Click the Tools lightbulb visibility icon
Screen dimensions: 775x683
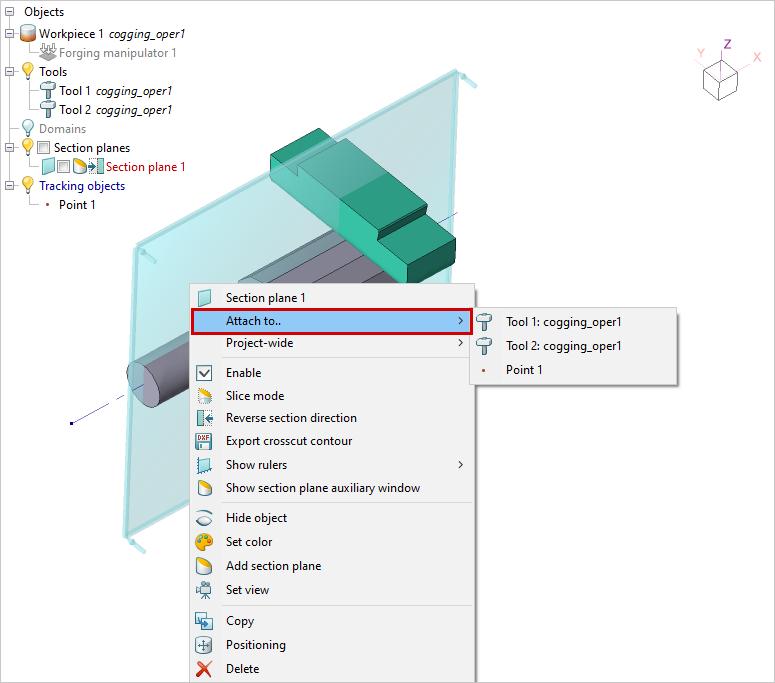point(28,71)
